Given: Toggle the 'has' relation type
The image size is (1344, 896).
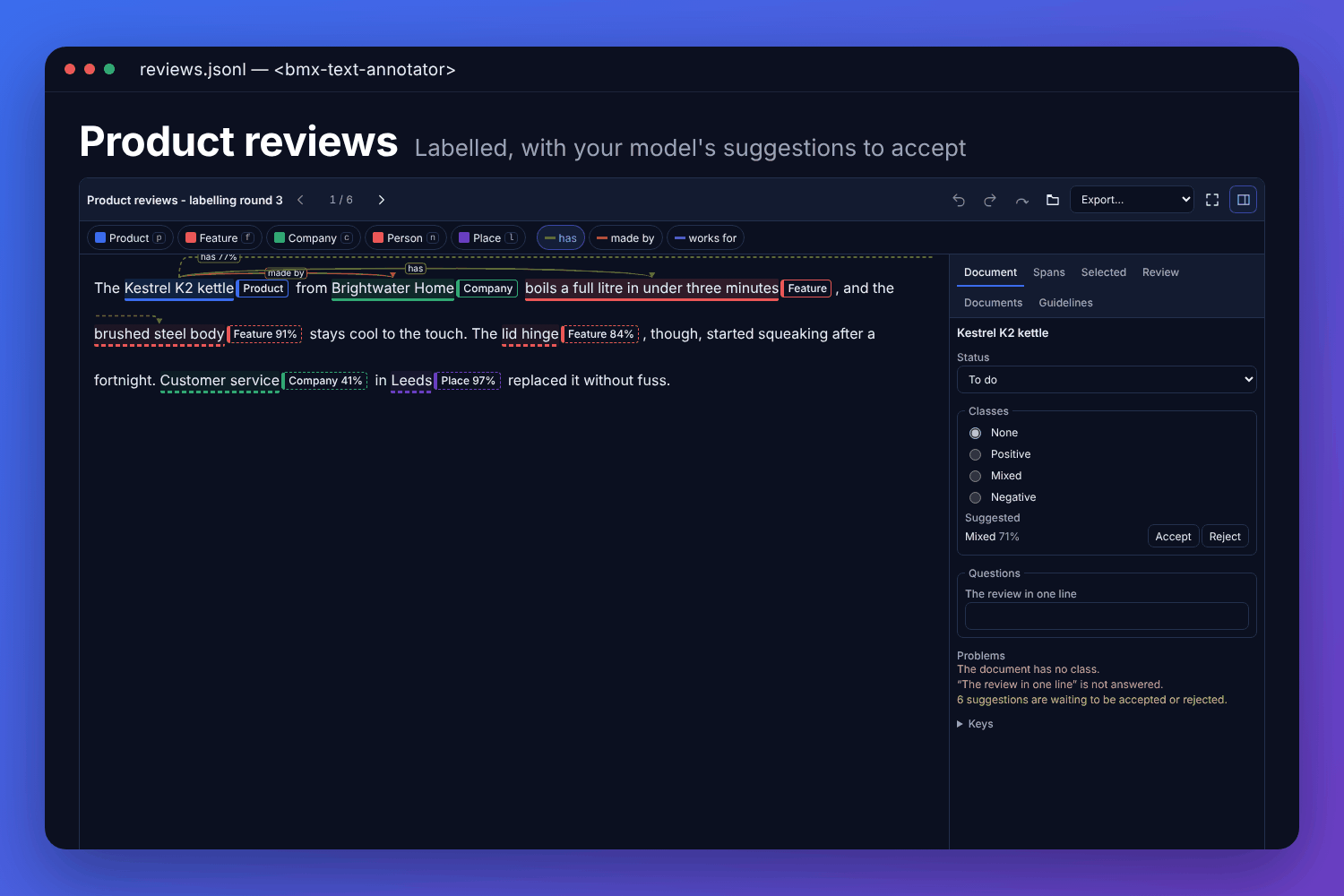Looking at the screenshot, I should (561, 238).
